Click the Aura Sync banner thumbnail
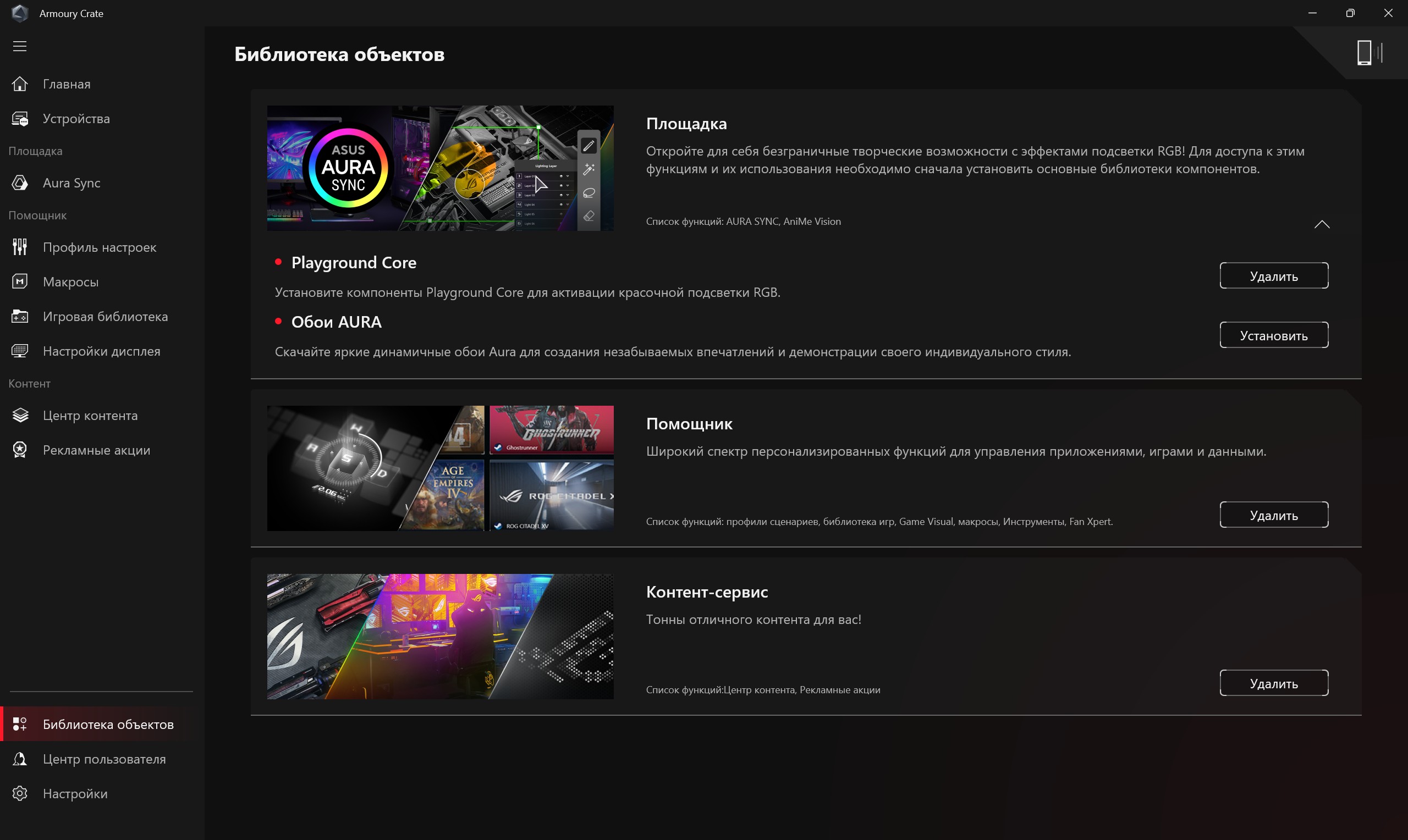1408x840 pixels. coord(440,168)
